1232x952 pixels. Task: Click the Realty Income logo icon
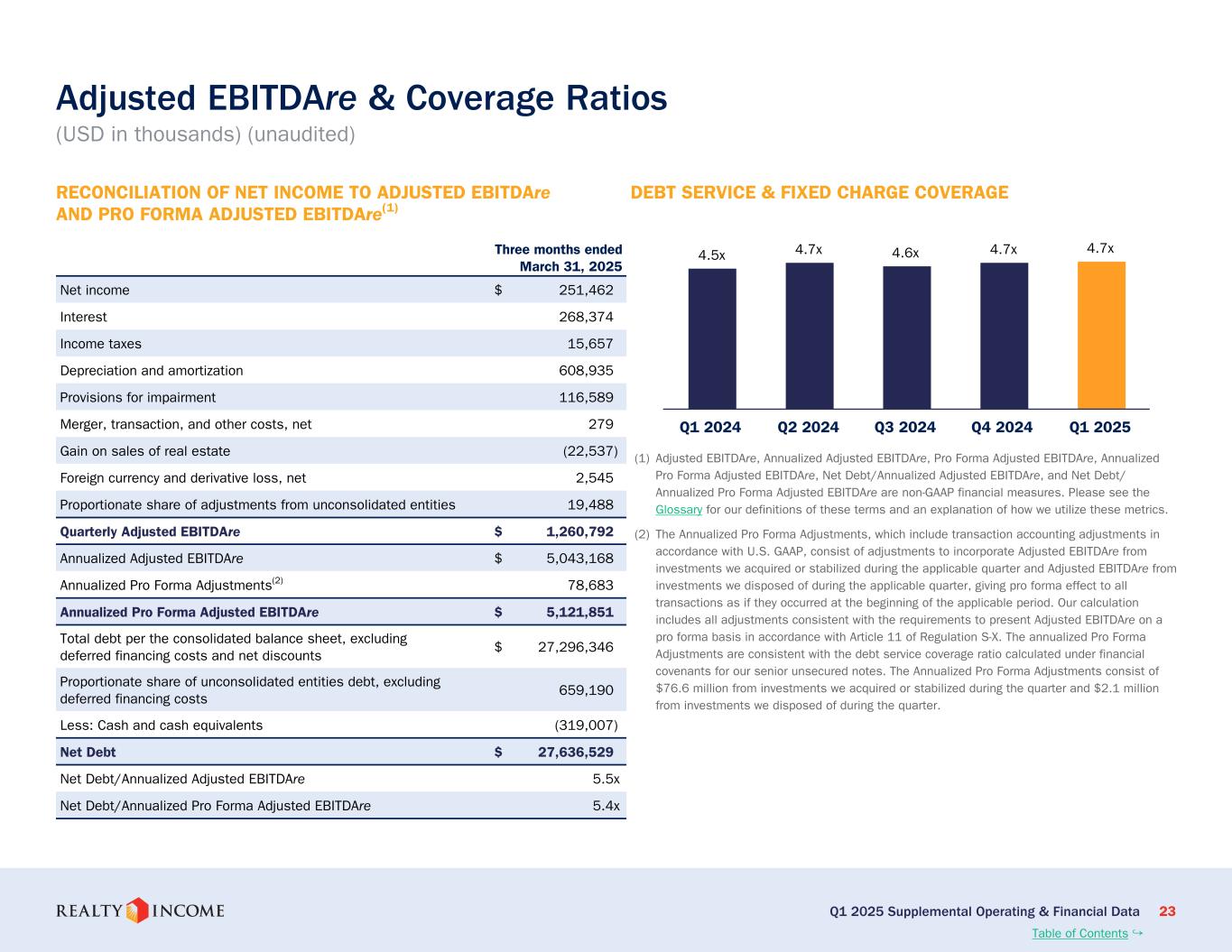pyautogui.click(x=137, y=910)
